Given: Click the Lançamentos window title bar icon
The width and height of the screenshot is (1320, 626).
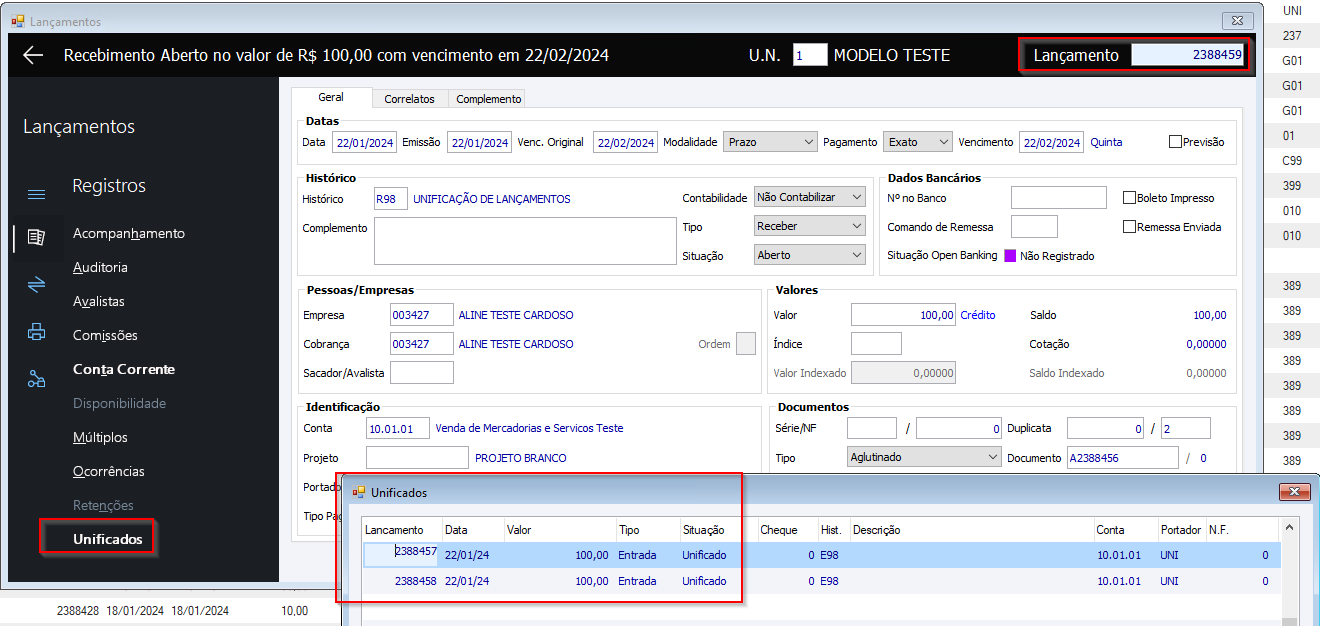Looking at the screenshot, I should click(x=17, y=21).
